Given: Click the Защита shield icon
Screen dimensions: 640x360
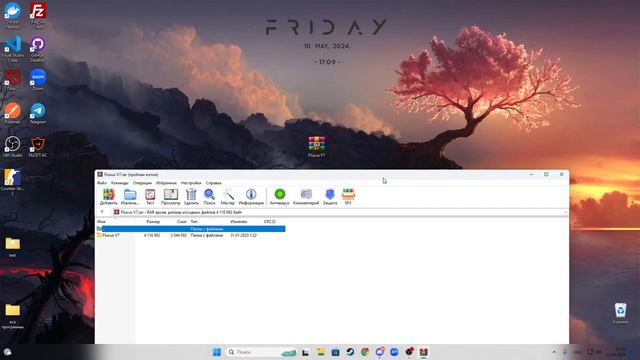Looking at the screenshot, I should point(330,196).
